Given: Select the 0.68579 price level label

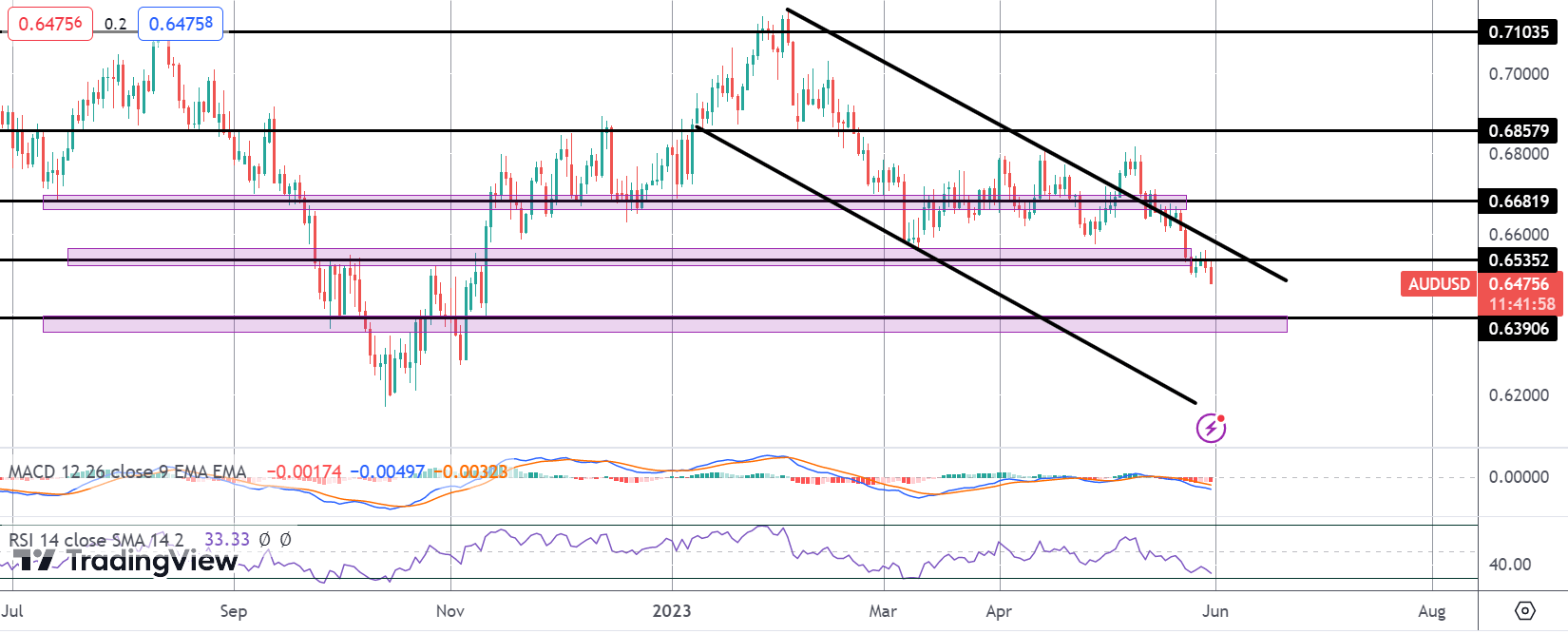Looking at the screenshot, I should coord(1519,131).
